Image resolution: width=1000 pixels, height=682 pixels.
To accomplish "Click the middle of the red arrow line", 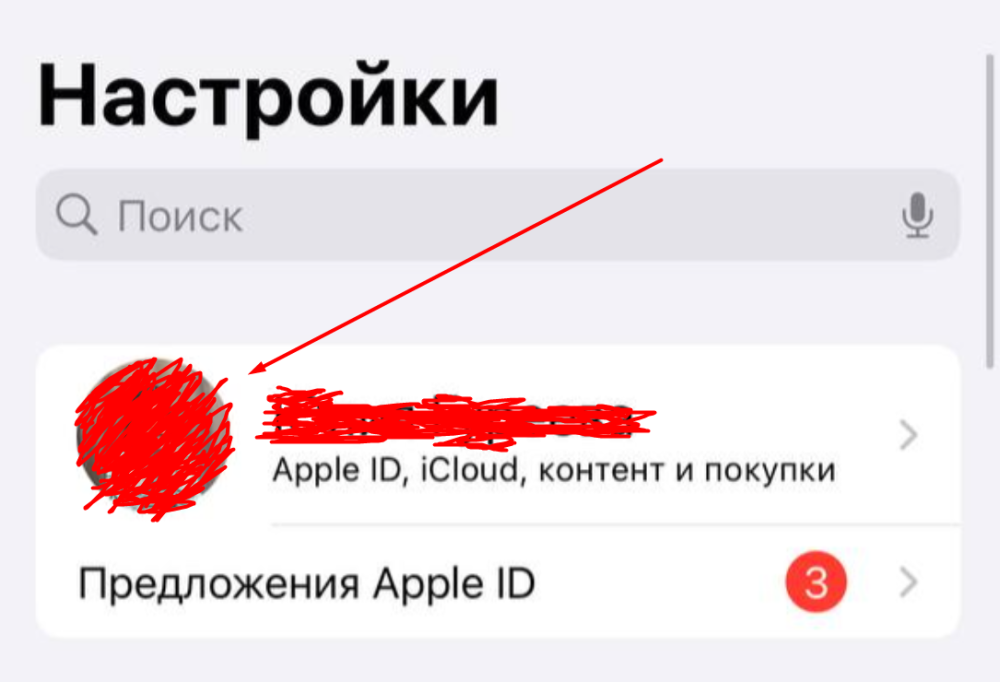I will pyautogui.click(x=456, y=266).
